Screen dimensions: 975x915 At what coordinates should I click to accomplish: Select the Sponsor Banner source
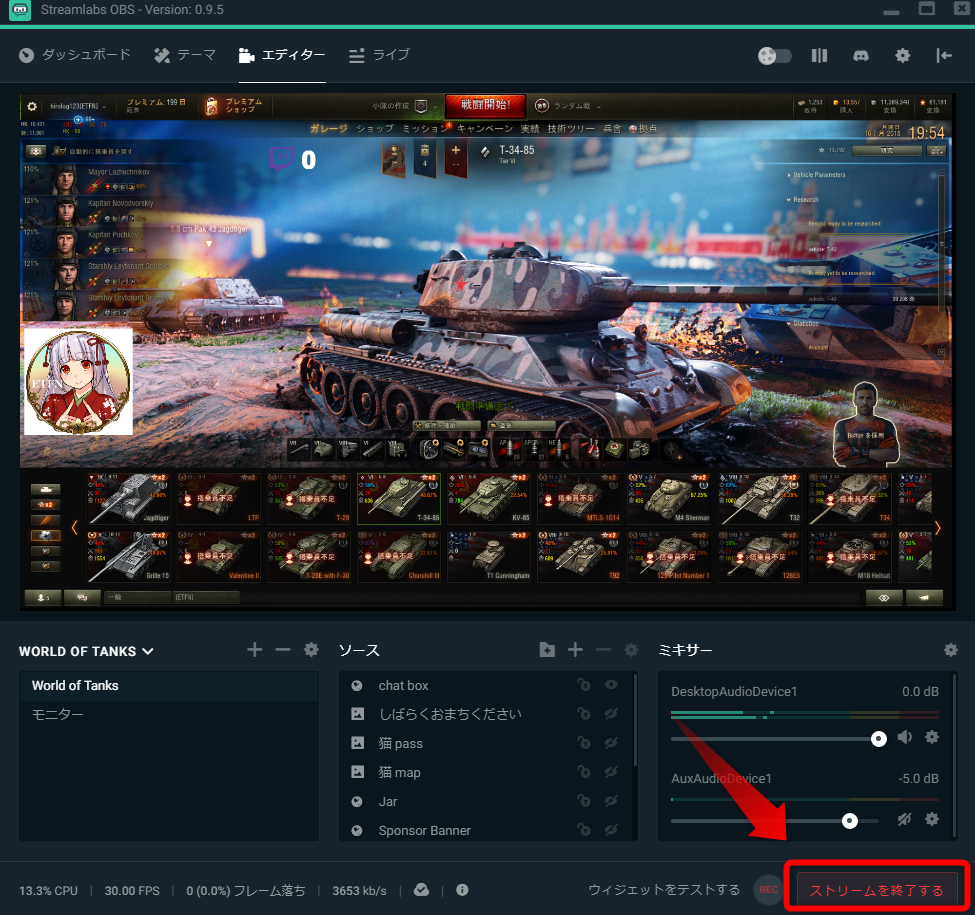point(425,830)
